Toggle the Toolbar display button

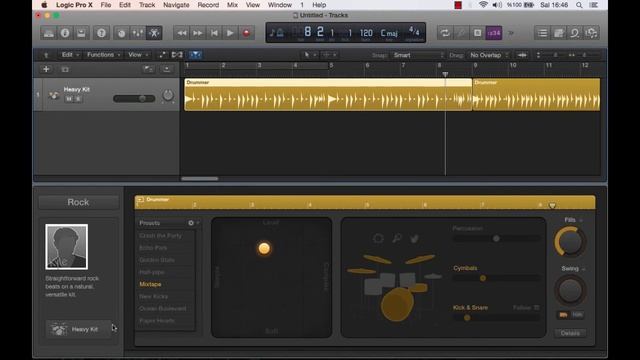pos(81,33)
